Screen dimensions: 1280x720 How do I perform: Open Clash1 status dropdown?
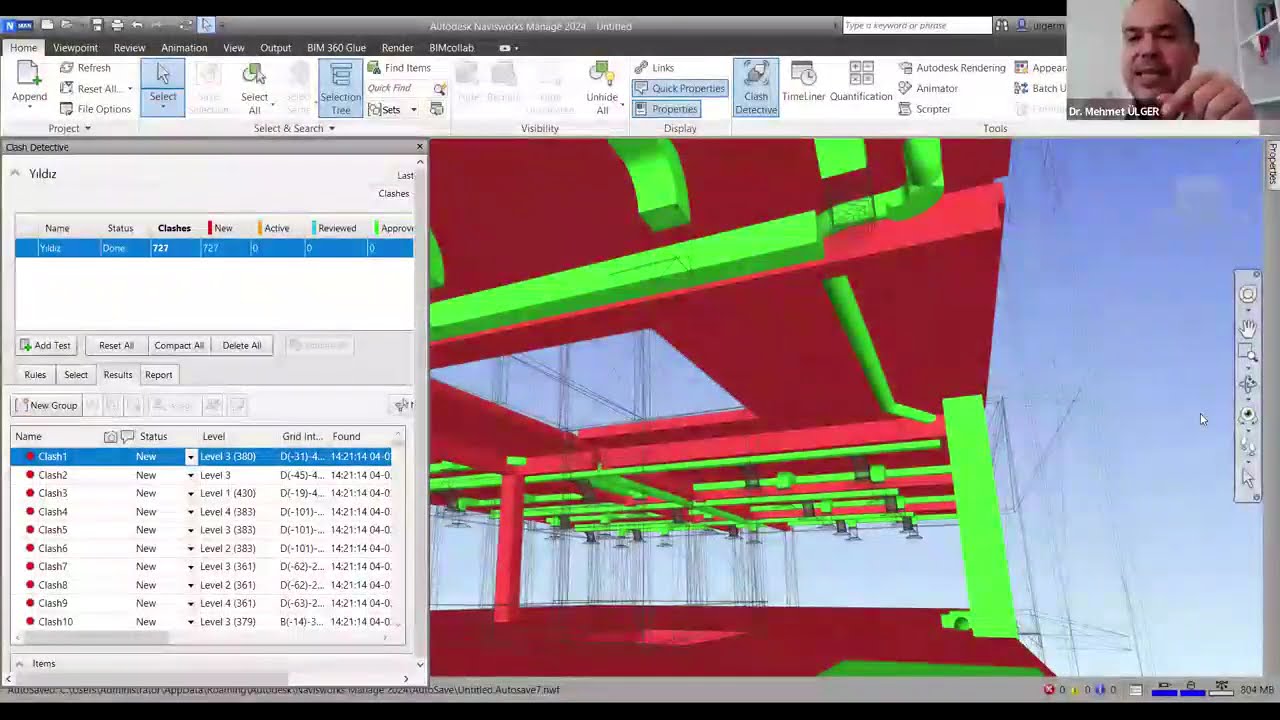191,457
